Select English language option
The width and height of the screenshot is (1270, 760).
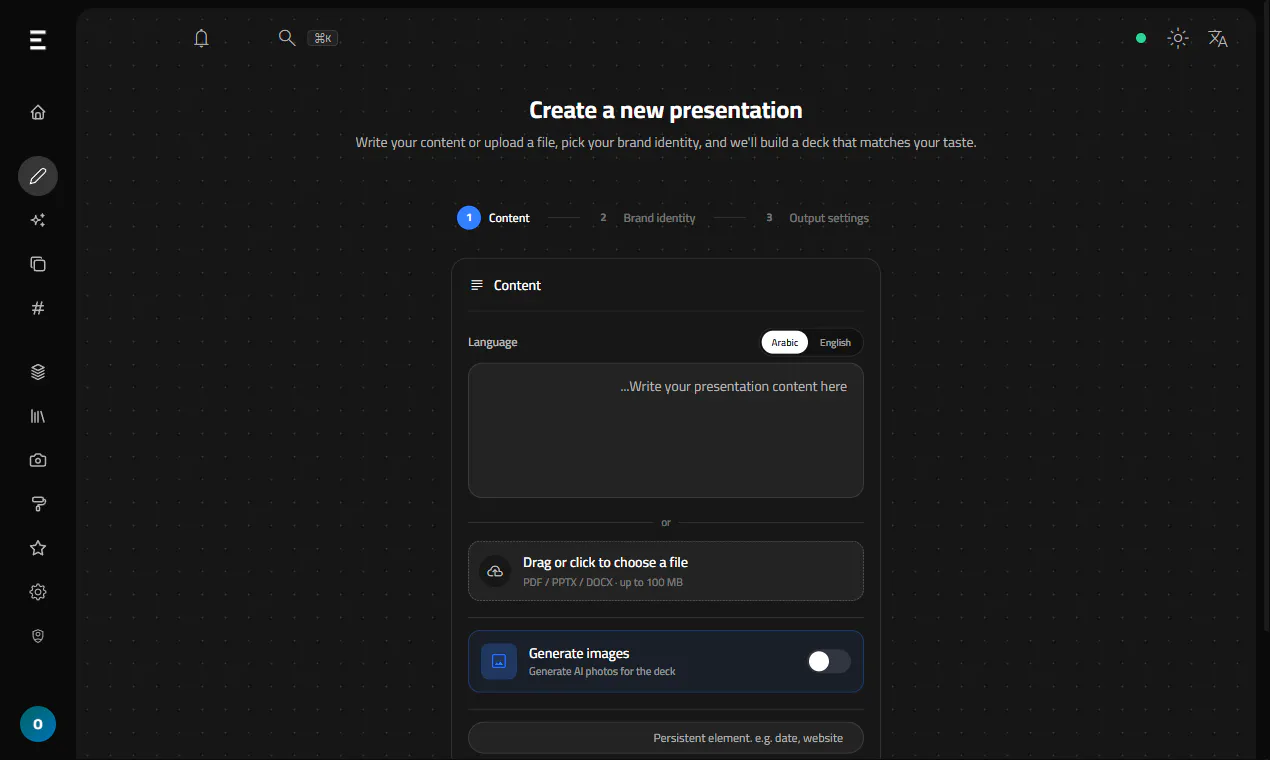pyautogui.click(x=835, y=342)
